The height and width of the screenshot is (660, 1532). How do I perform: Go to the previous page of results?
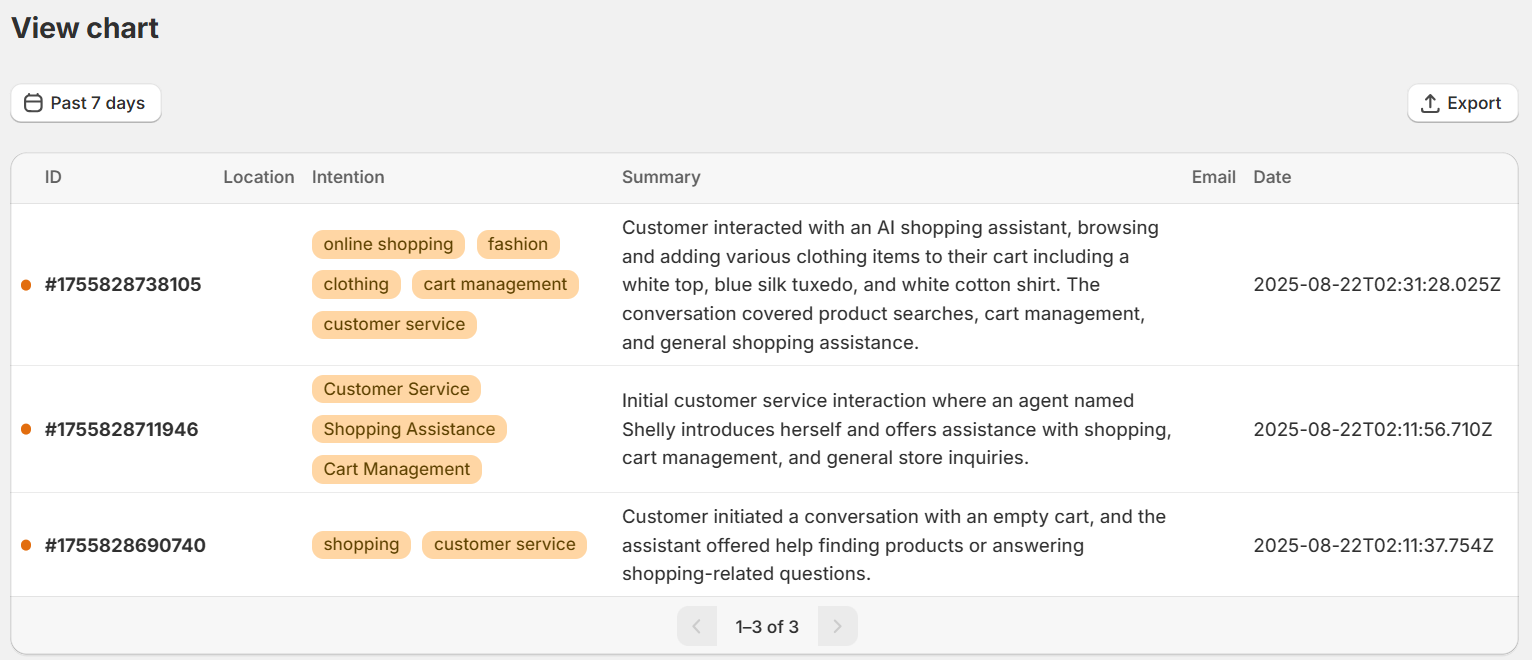tap(697, 627)
